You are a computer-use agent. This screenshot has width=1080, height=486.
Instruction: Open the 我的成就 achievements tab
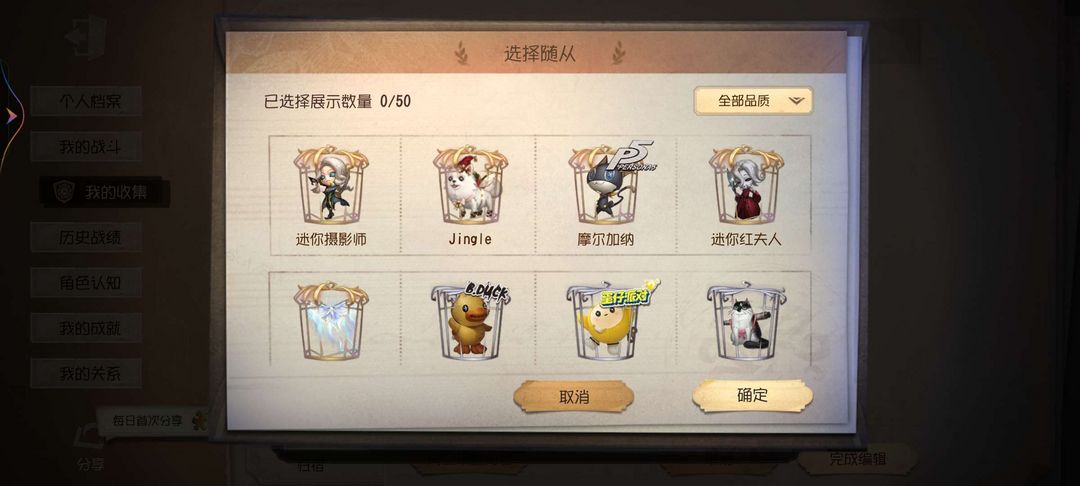click(x=86, y=328)
